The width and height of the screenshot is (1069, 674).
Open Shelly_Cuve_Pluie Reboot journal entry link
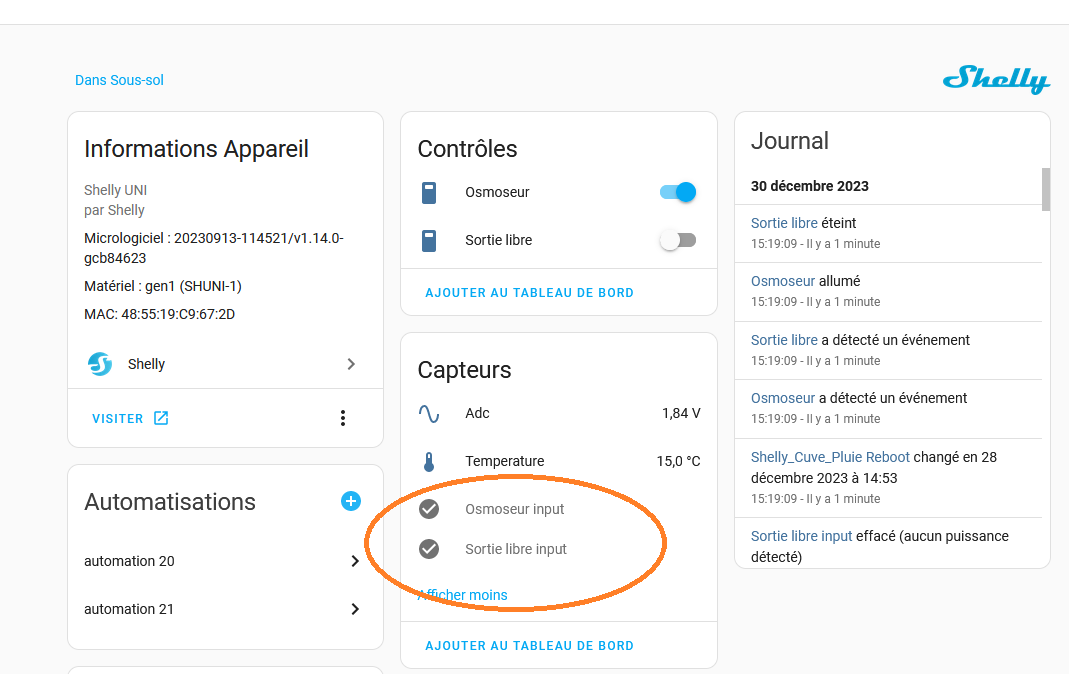(830, 457)
